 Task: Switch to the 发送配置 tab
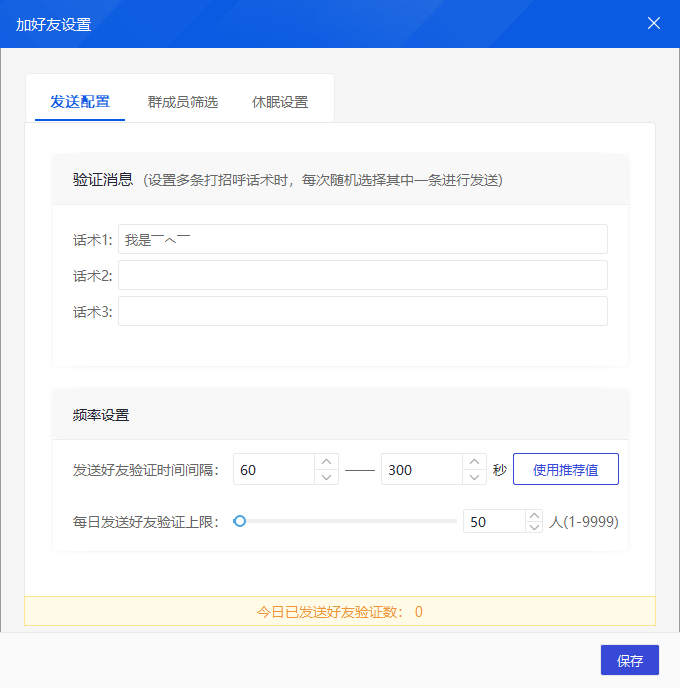pos(80,102)
